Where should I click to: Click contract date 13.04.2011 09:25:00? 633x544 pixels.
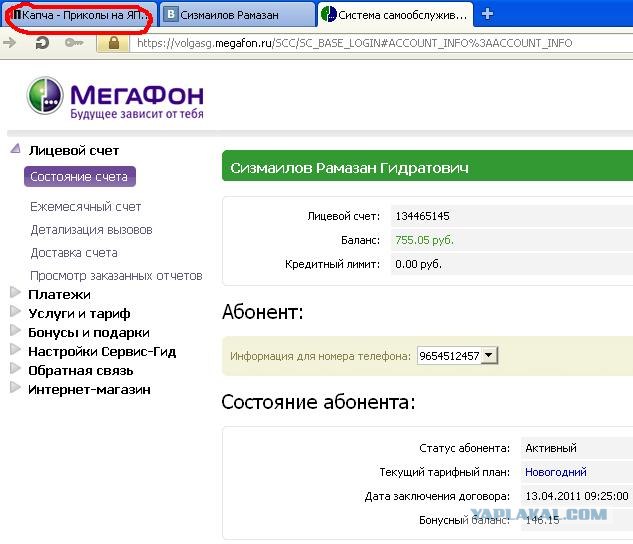[577, 496]
